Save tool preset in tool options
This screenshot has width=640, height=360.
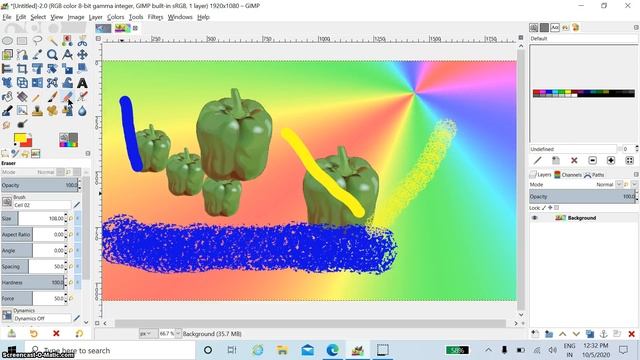[12, 333]
